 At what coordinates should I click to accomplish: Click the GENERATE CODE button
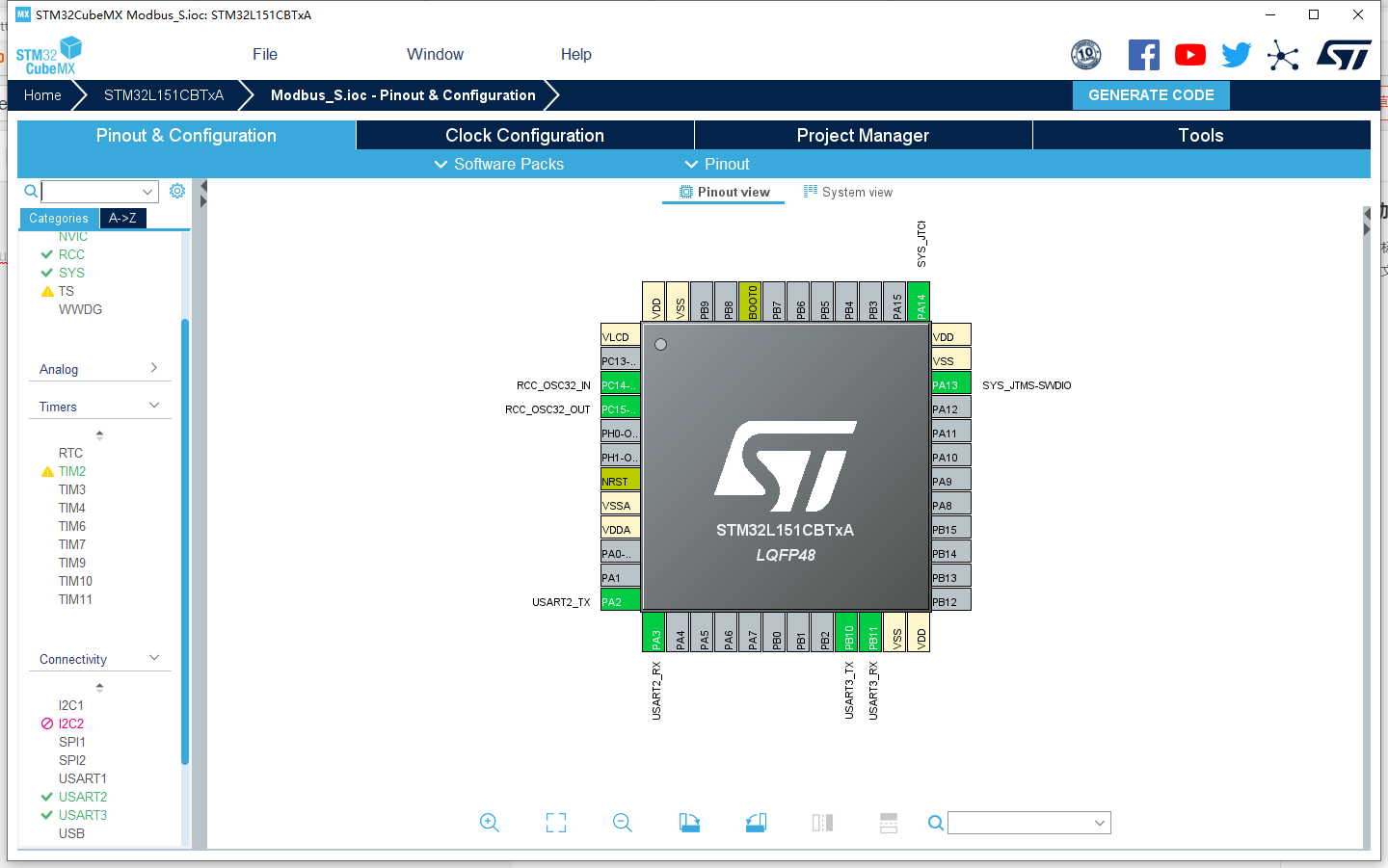click(x=1151, y=94)
